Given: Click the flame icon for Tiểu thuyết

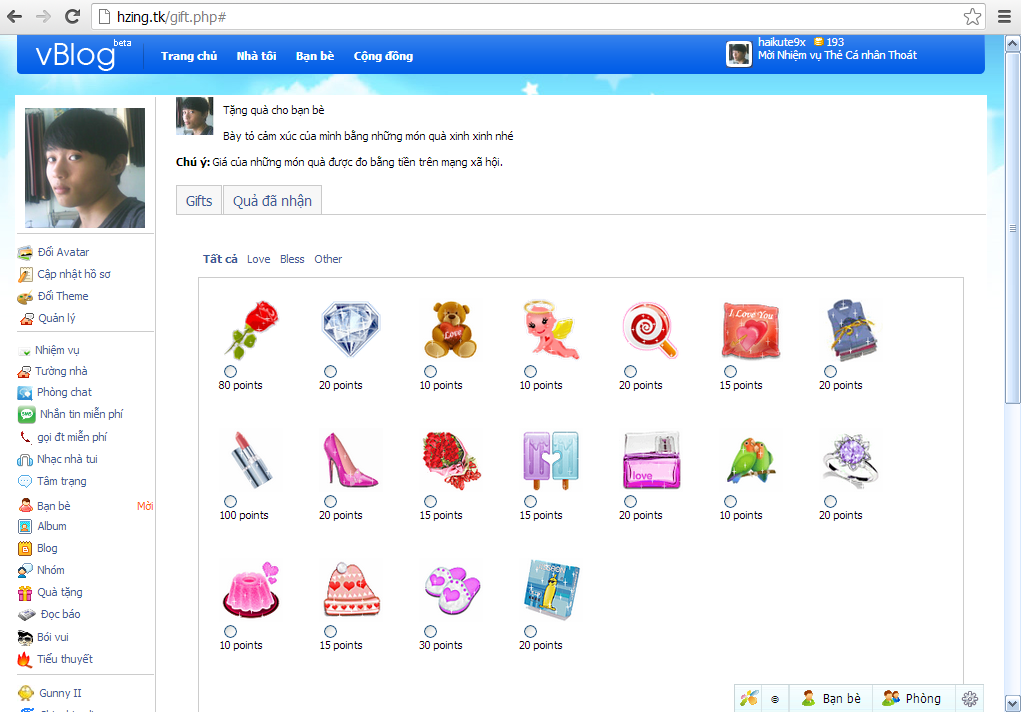Looking at the screenshot, I should (x=25, y=660).
